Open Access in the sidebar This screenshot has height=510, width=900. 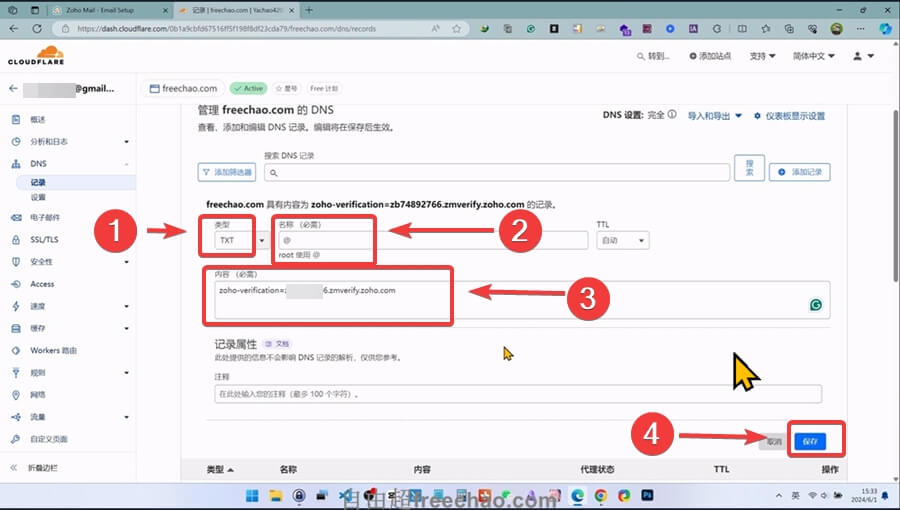pos(42,284)
